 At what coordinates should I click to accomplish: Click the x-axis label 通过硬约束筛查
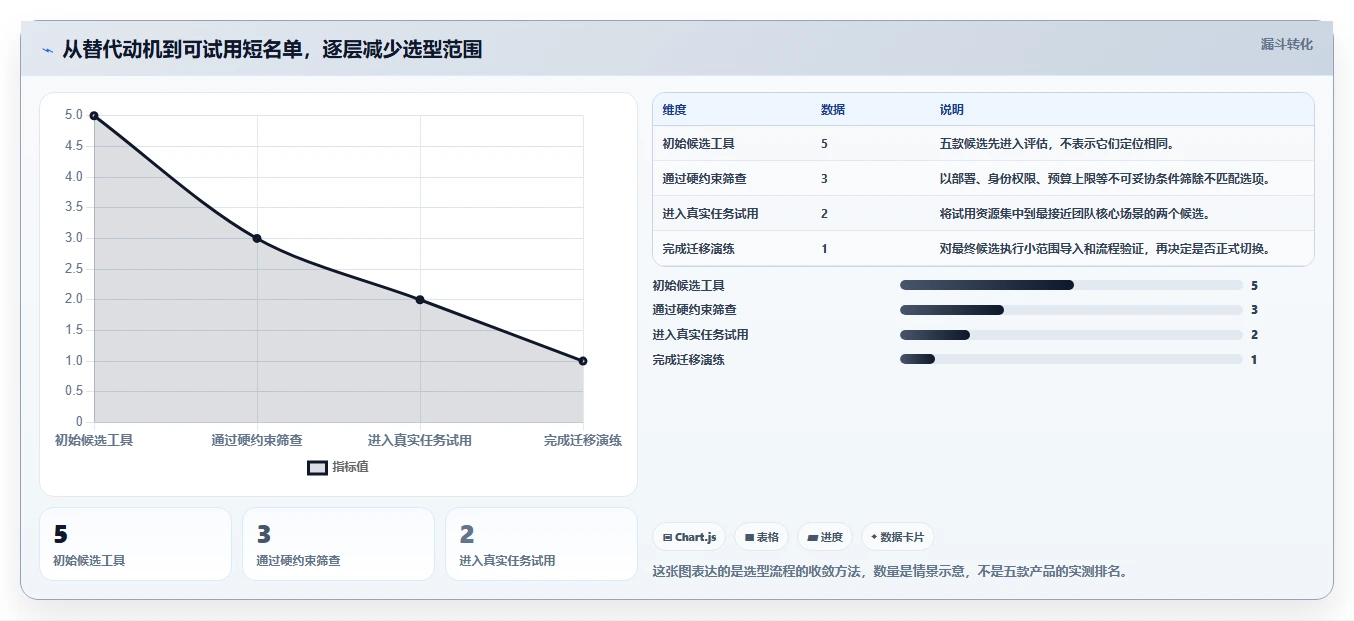pos(257,440)
